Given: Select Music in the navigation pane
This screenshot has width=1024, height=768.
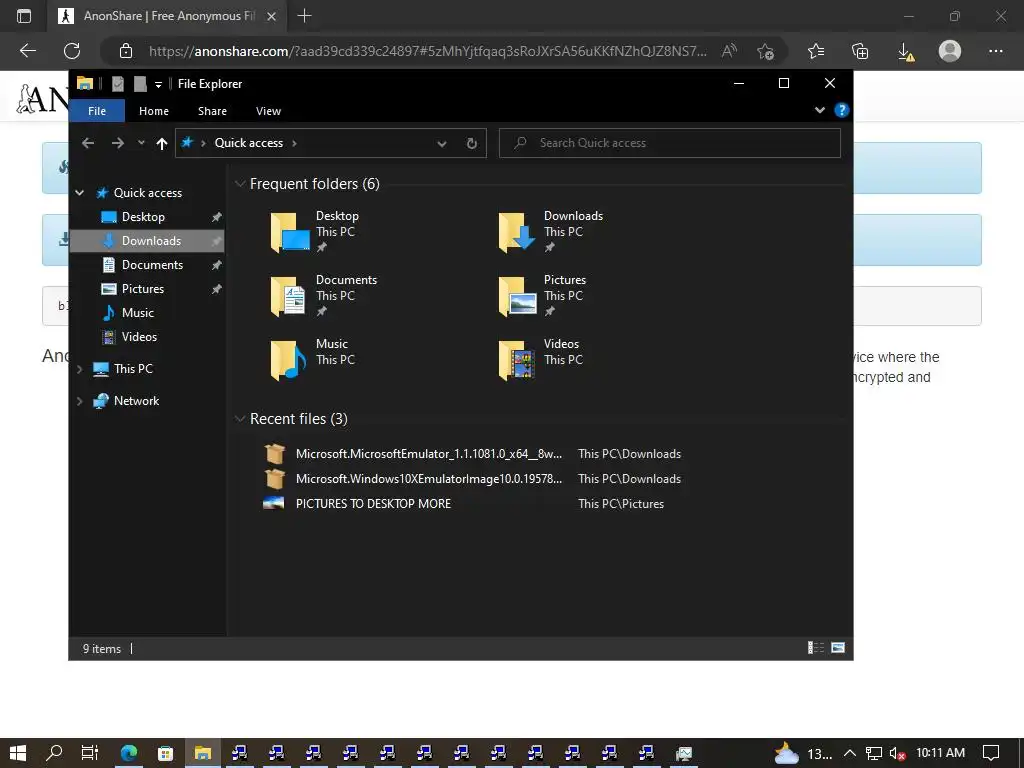Looking at the screenshot, I should (x=137, y=313).
